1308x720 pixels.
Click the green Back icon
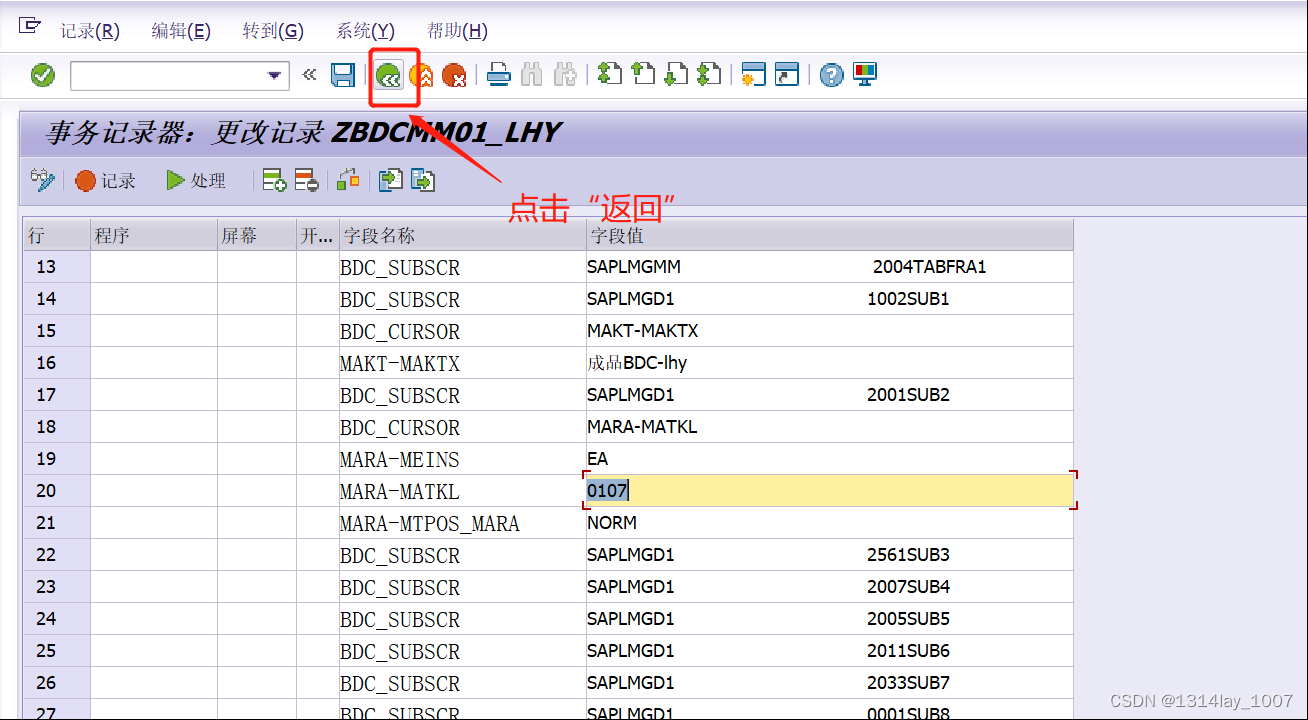point(389,75)
